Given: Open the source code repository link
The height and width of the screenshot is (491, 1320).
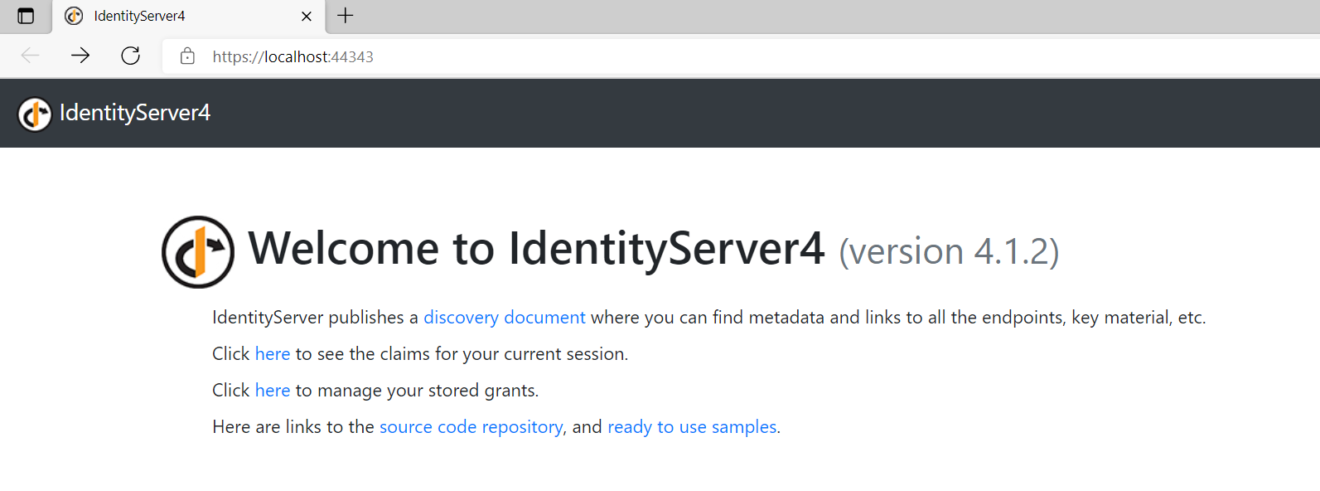Looking at the screenshot, I should tap(470, 427).
